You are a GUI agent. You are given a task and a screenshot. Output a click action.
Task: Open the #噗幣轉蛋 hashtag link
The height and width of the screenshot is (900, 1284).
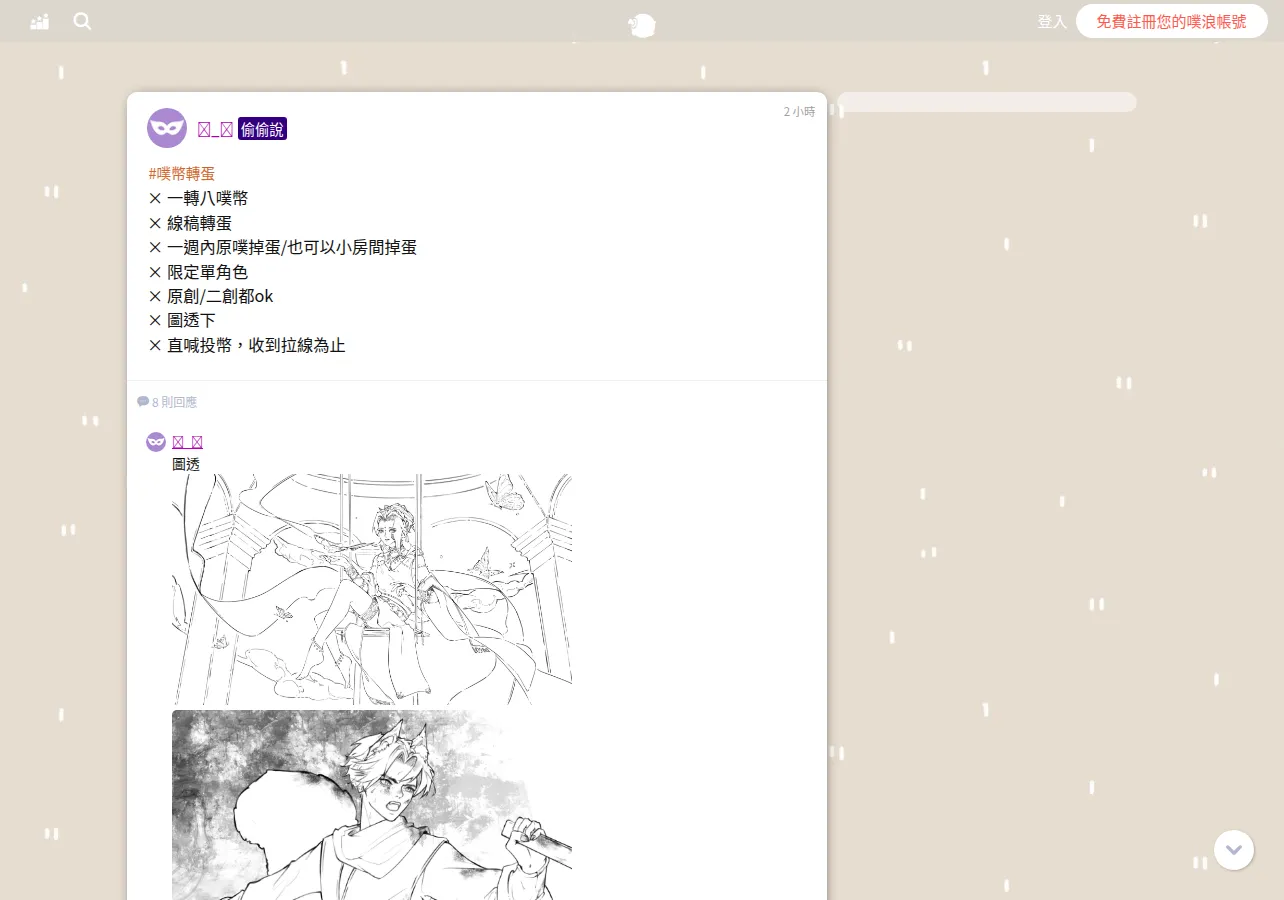pyautogui.click(x=181, y=174)
